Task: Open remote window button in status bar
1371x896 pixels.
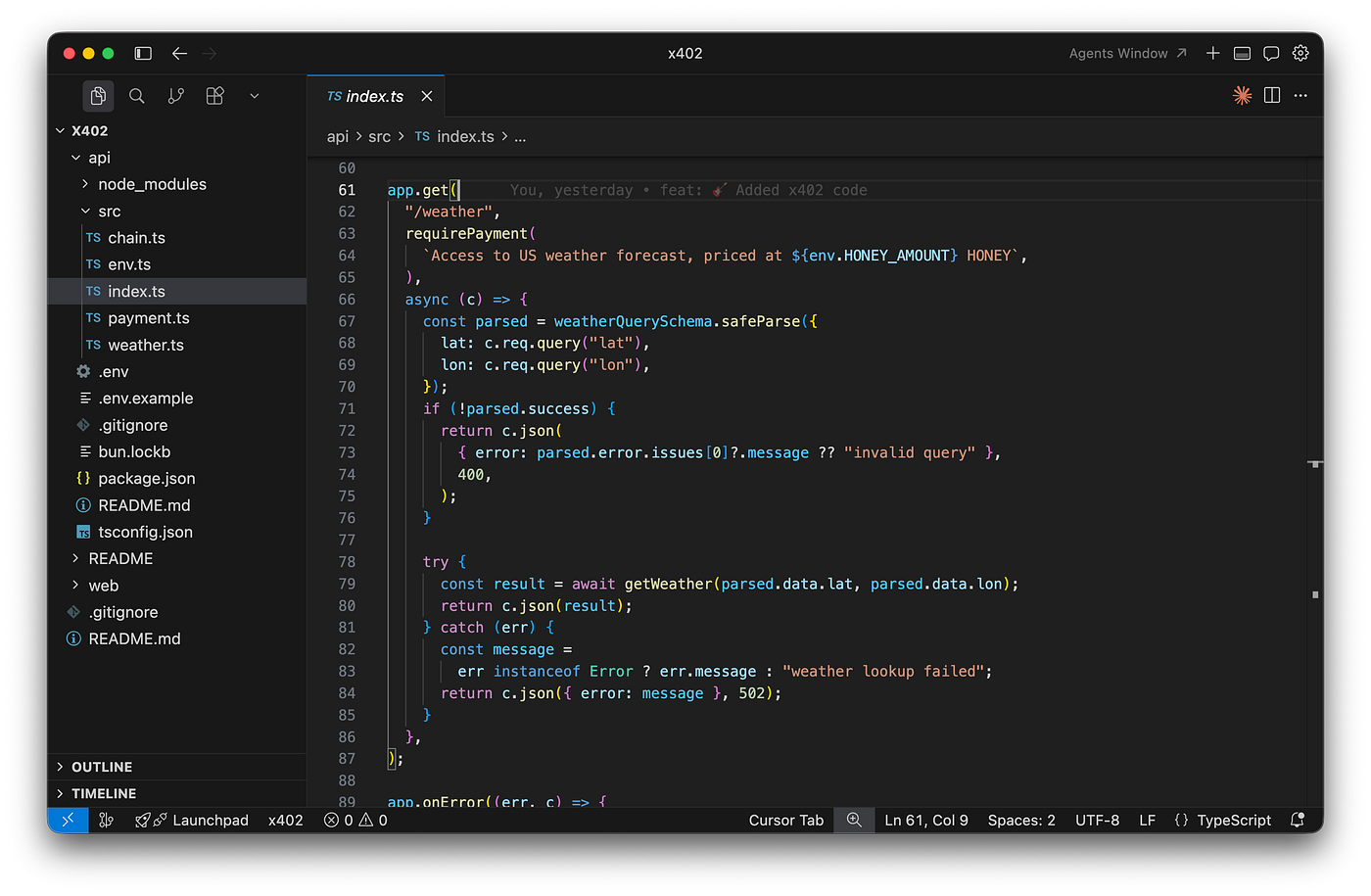Action: point(68,820)
